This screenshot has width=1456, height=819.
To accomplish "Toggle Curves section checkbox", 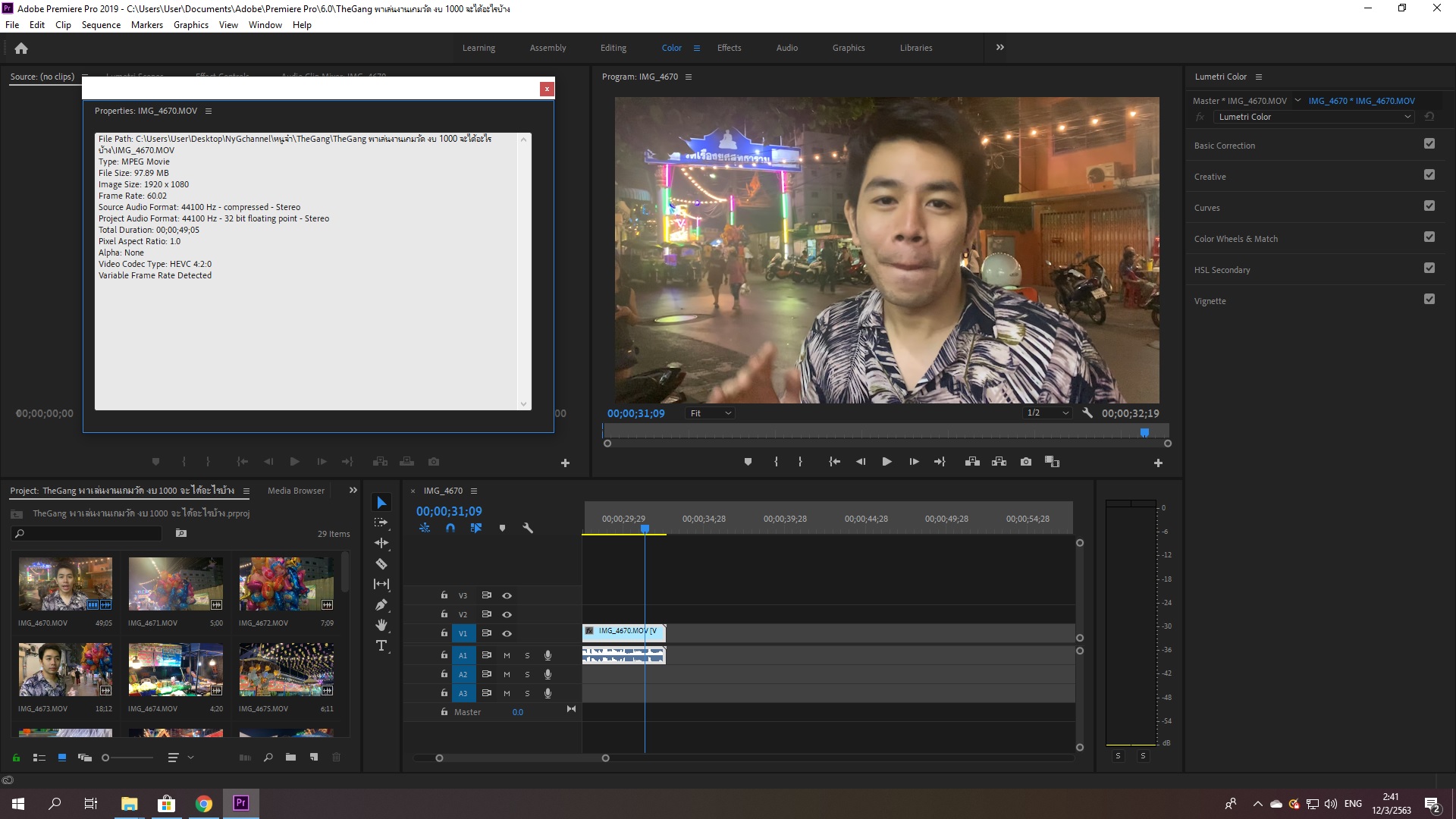I will (x=1429, y=206).
